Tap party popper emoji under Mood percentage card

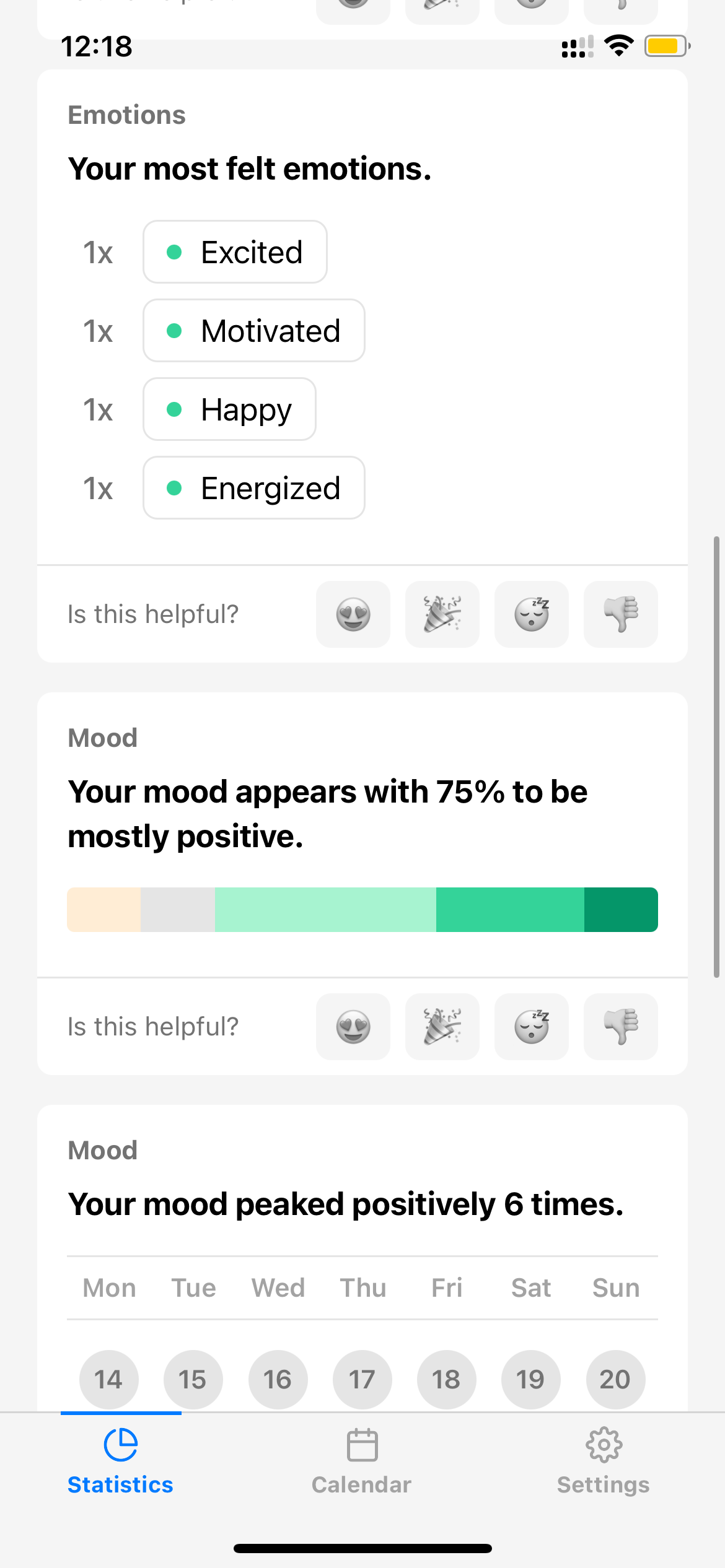[442, 1027]
